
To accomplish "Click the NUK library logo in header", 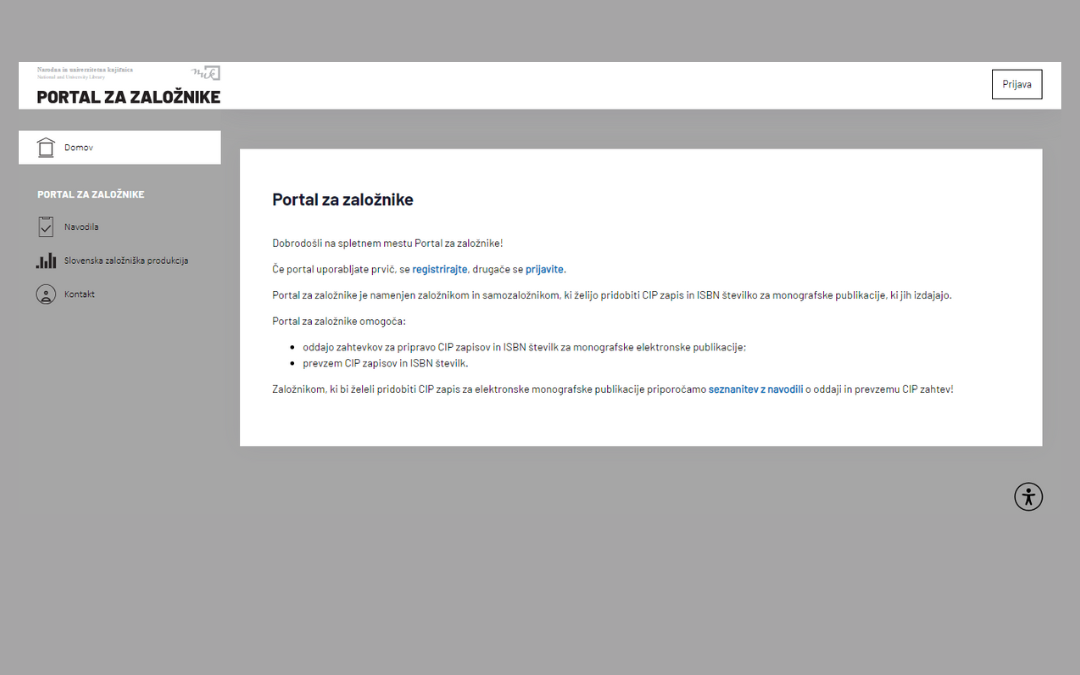I will click(x=206, y=73).
